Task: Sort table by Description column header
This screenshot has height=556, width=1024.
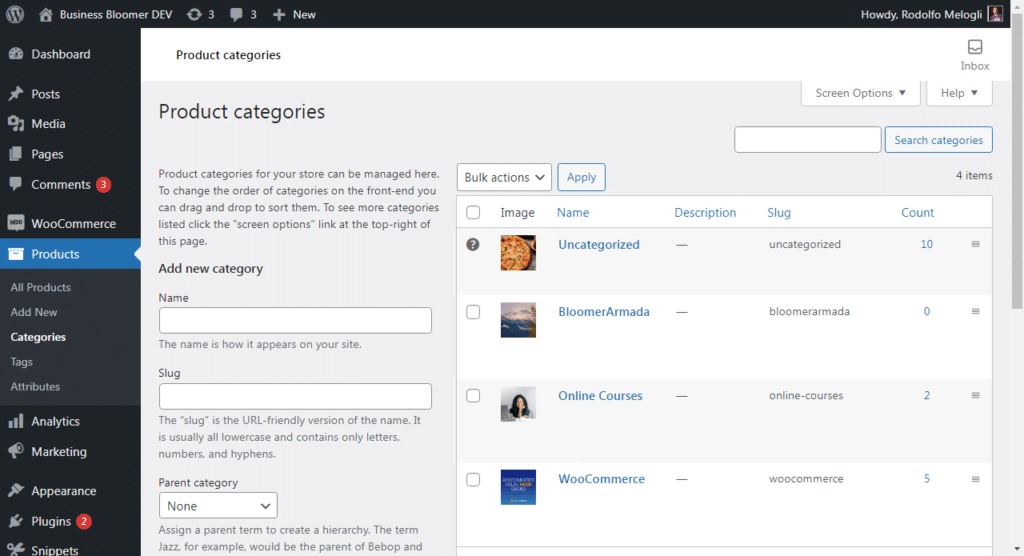Action: click(705, 212)
